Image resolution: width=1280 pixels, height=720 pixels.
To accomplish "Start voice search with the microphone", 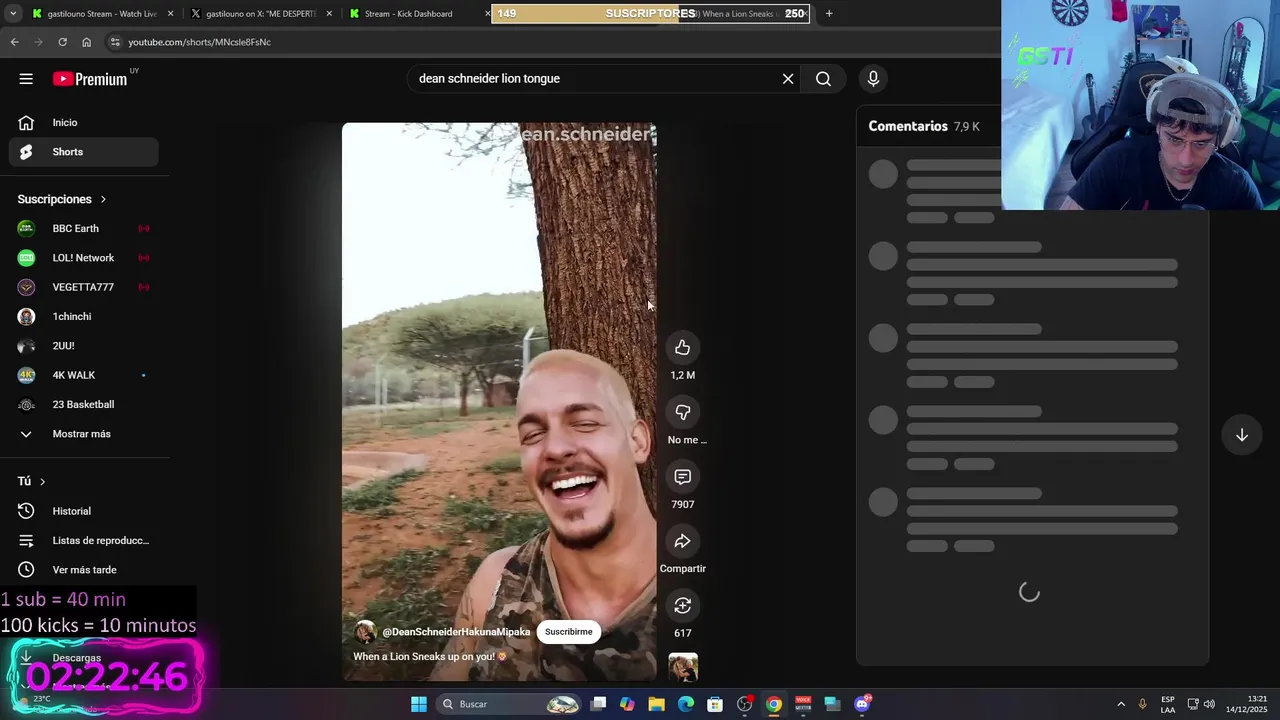I will click(873, 79).
